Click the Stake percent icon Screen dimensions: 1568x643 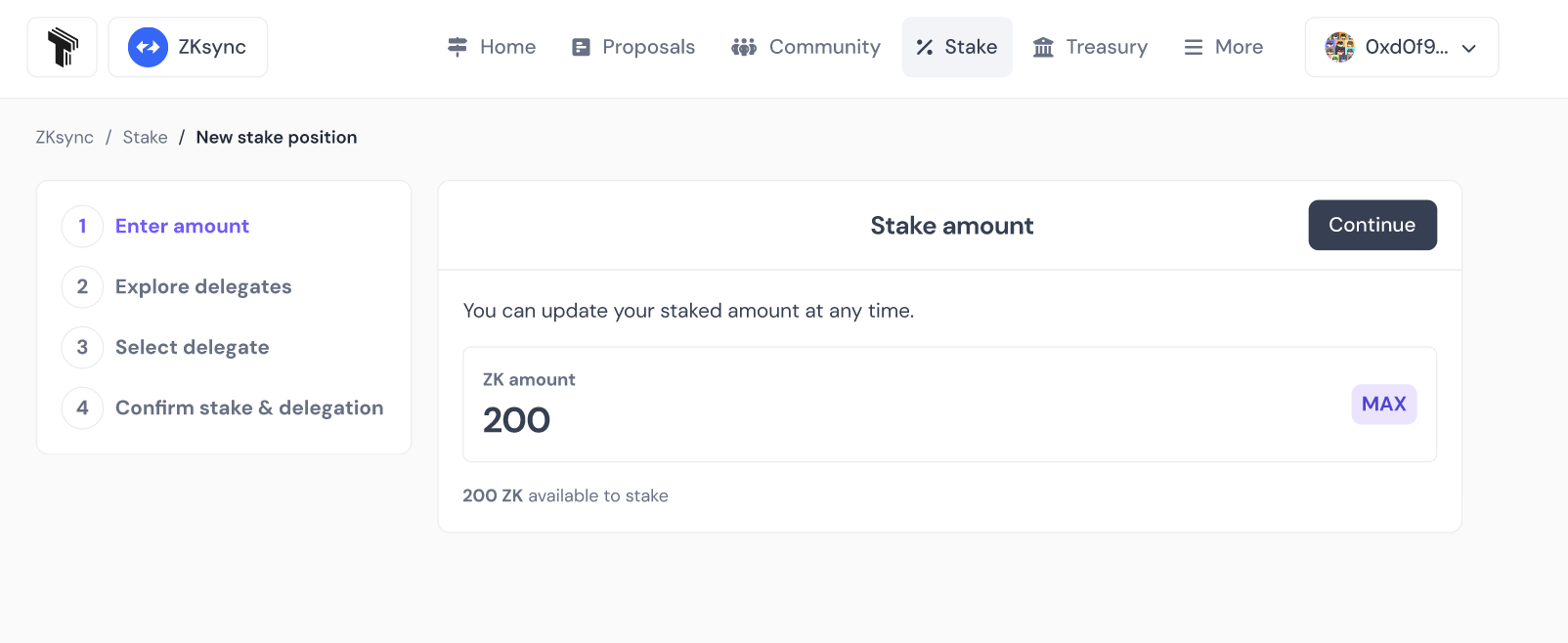coord(925,47)
